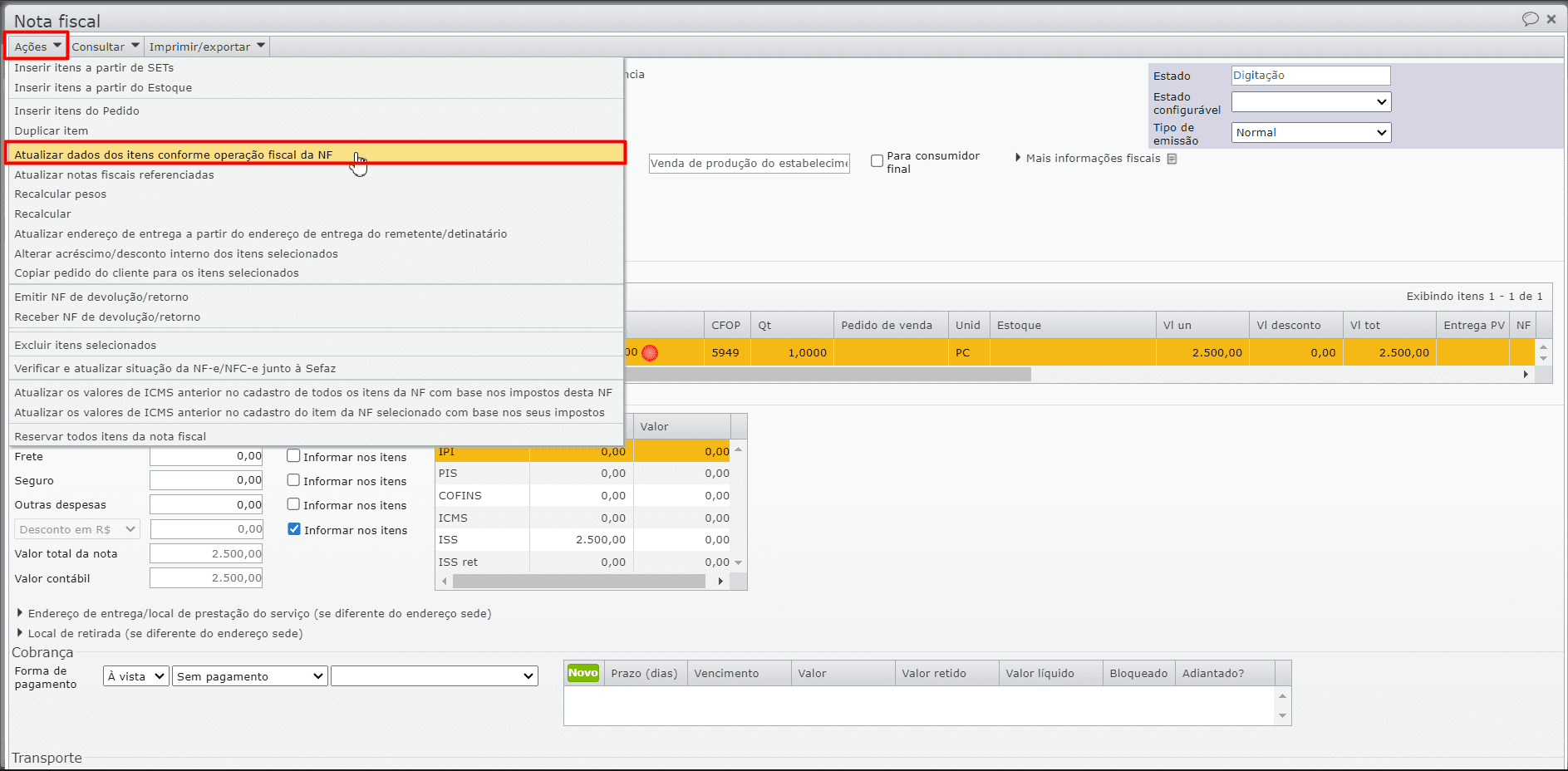Select Atualizar notas fiscais referenciadas

316,175
